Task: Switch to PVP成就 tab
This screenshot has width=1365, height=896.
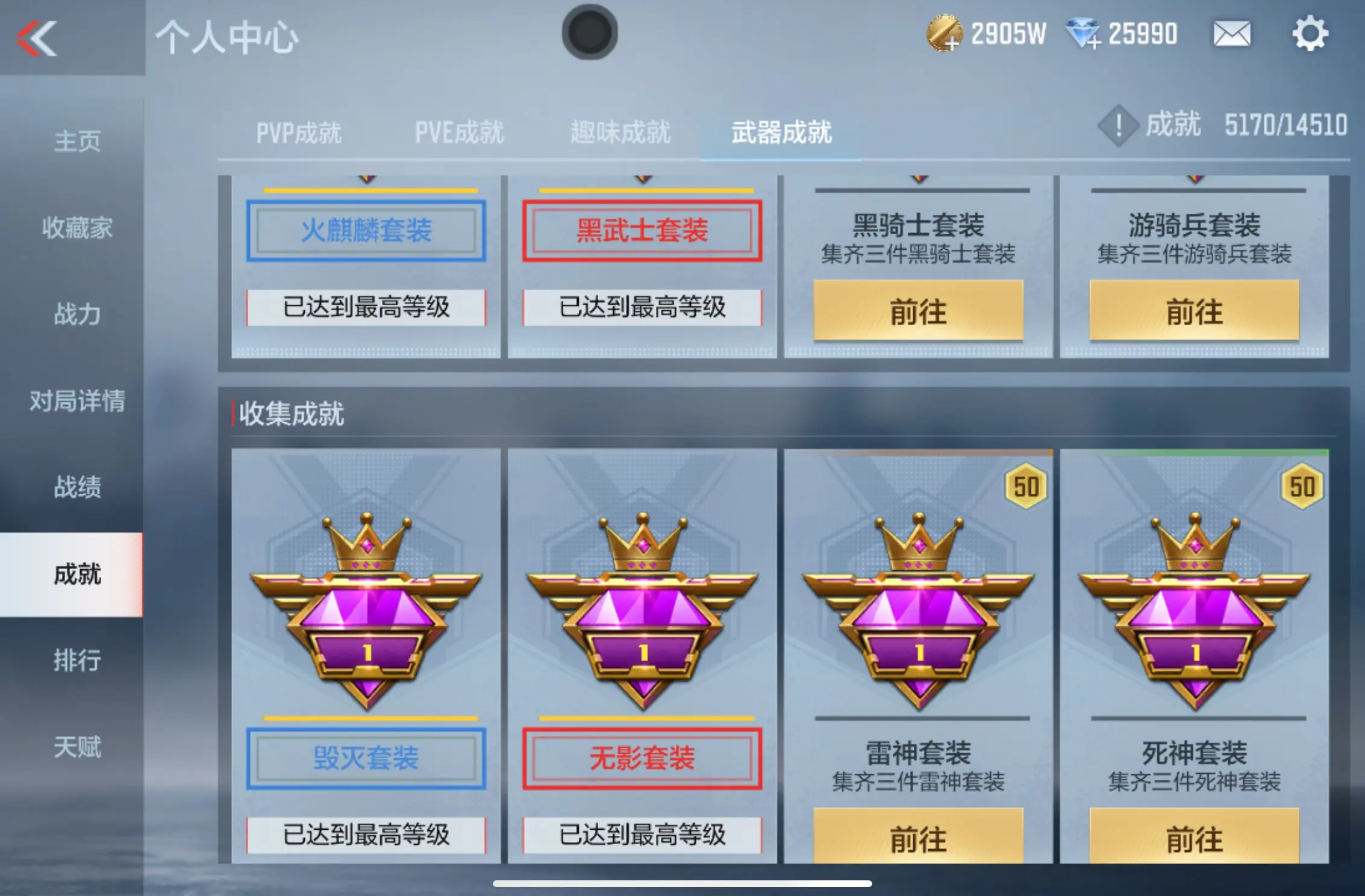Action: click(x=299, y=133)
